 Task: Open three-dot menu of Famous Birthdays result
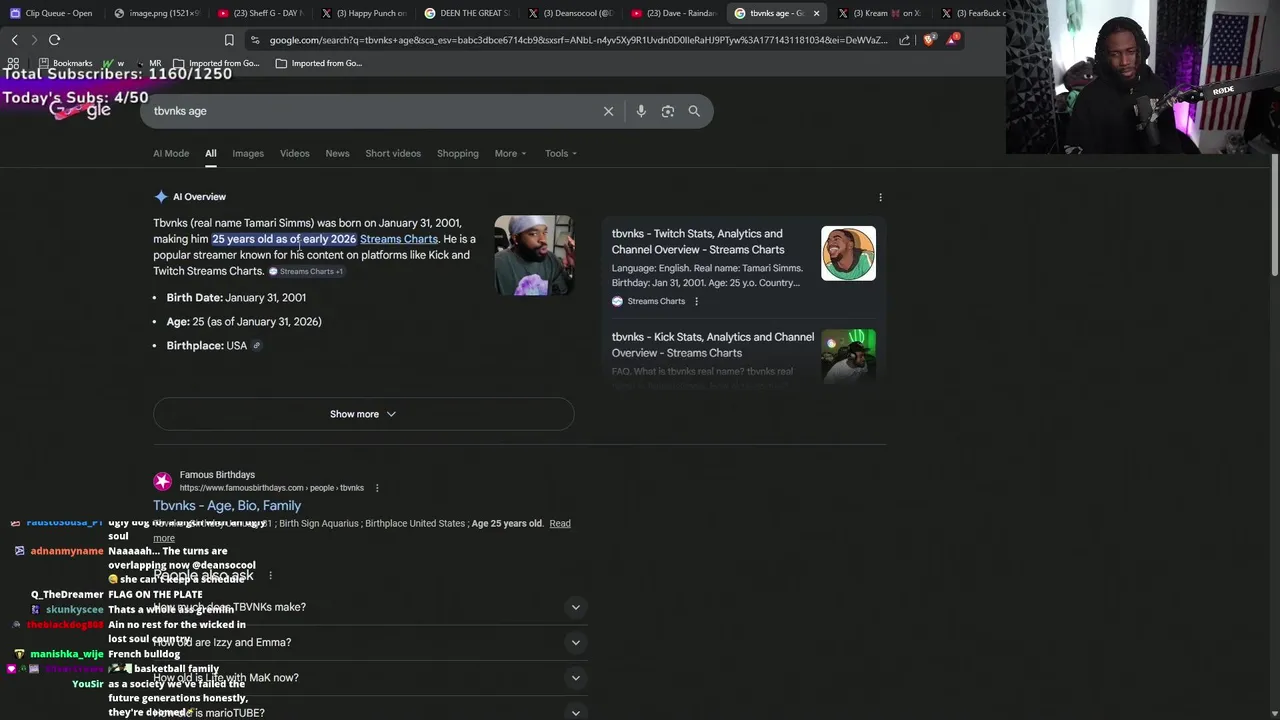[x=377, y=488]
